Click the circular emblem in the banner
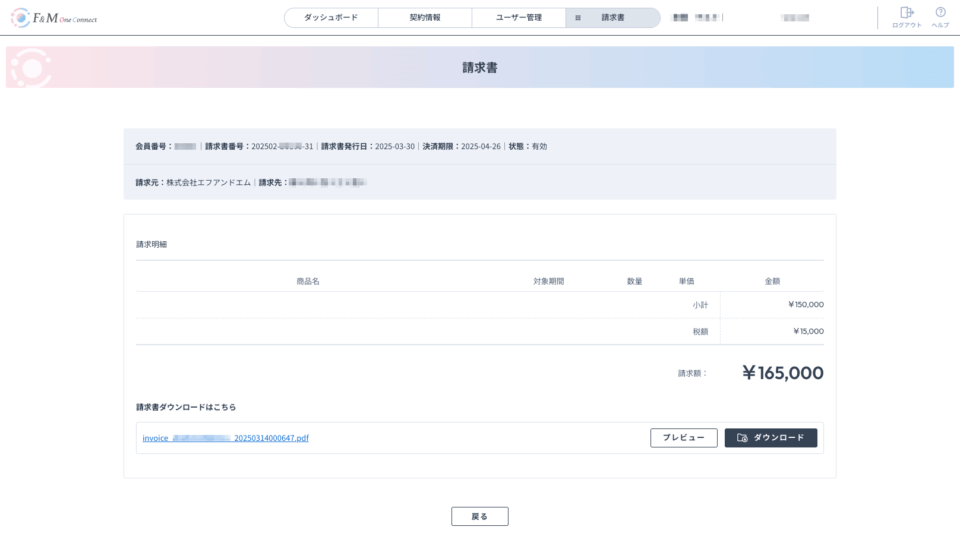The width and height of the screenshot is (960, 555). pos(29,67)
